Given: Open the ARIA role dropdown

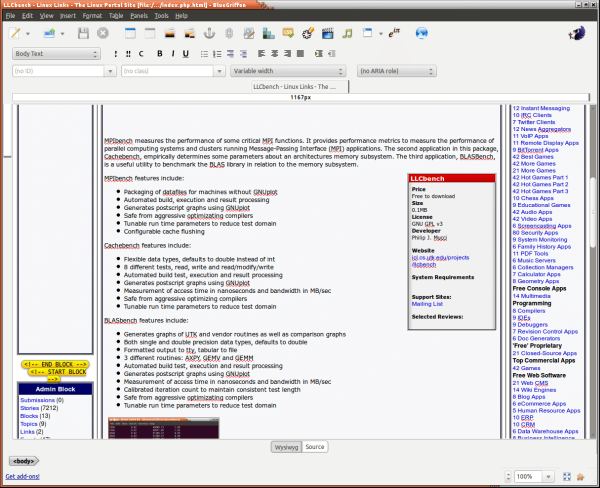Looking at the screenshot, I should point(396,71).
